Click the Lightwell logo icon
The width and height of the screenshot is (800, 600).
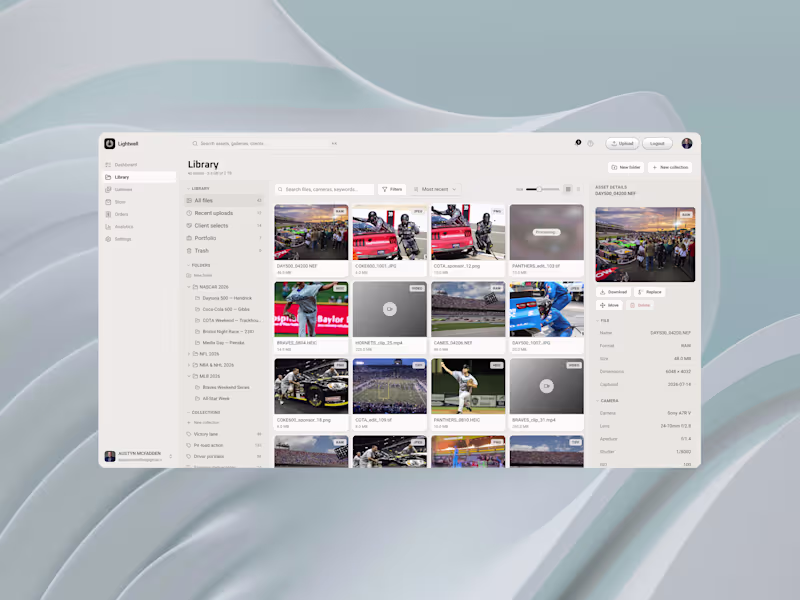tap(109, 143)
